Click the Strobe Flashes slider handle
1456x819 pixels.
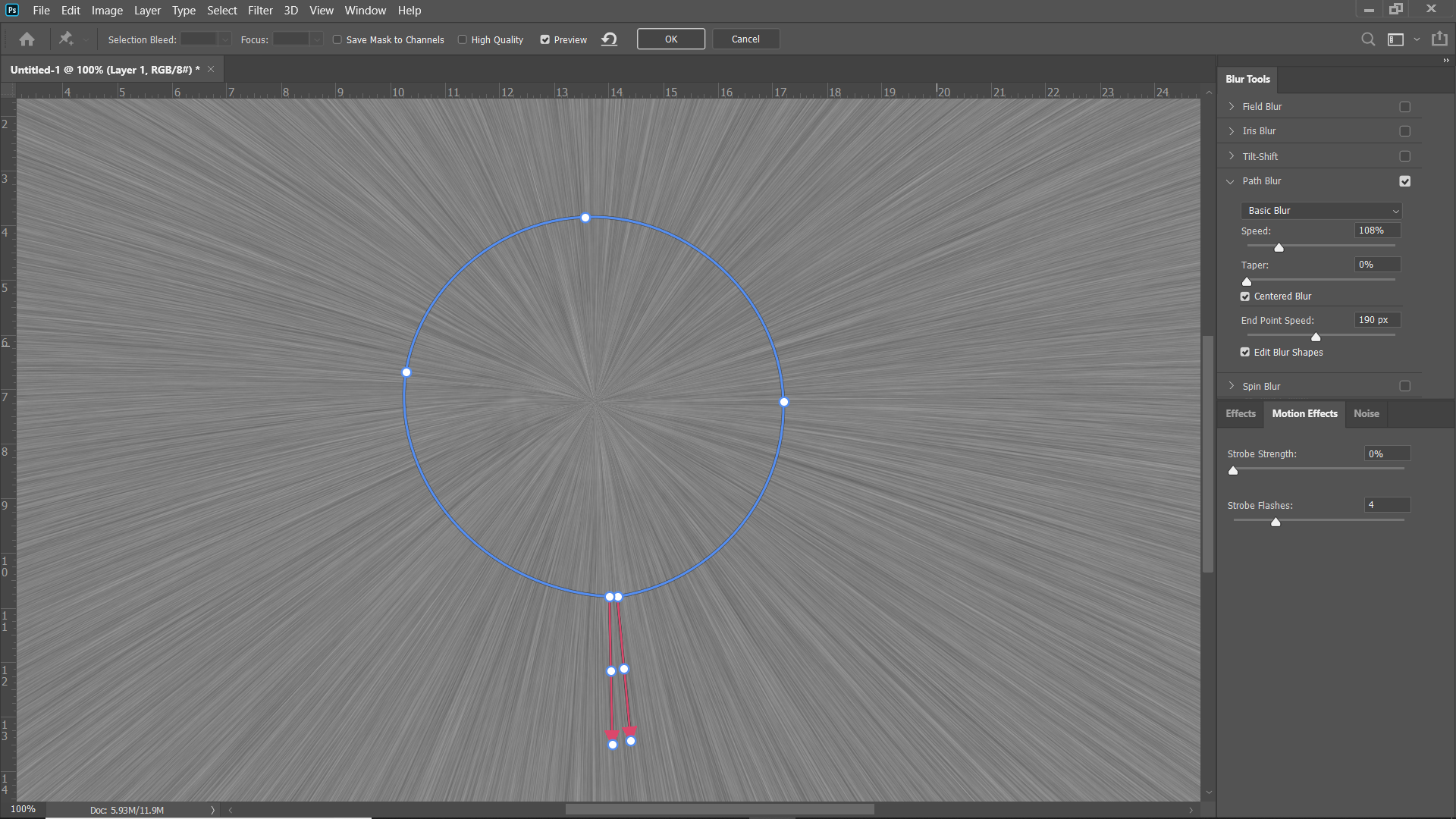coord(1276,522)
